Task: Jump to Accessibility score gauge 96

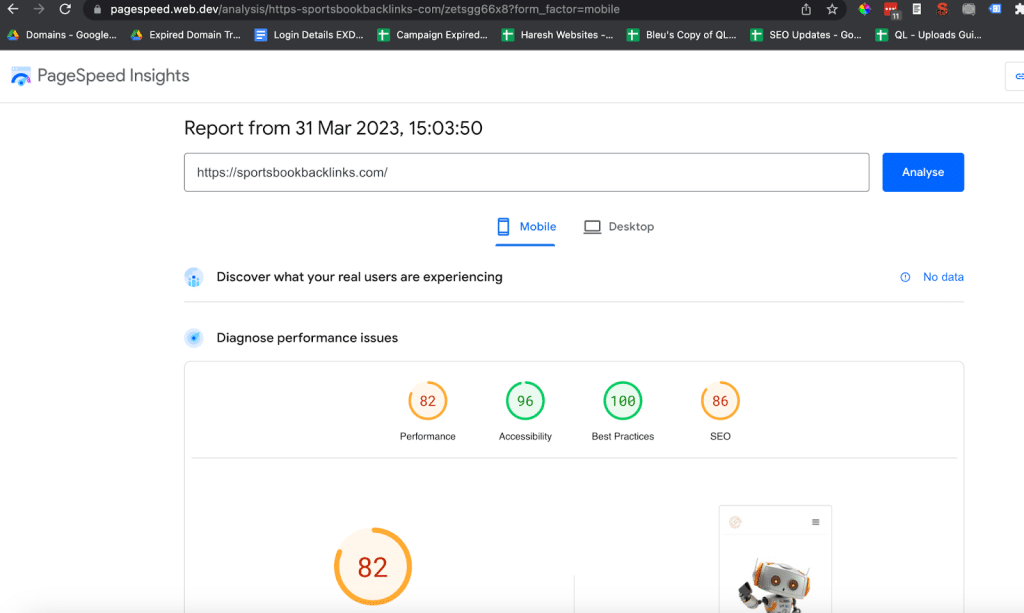Action: (x=525, y=402)
